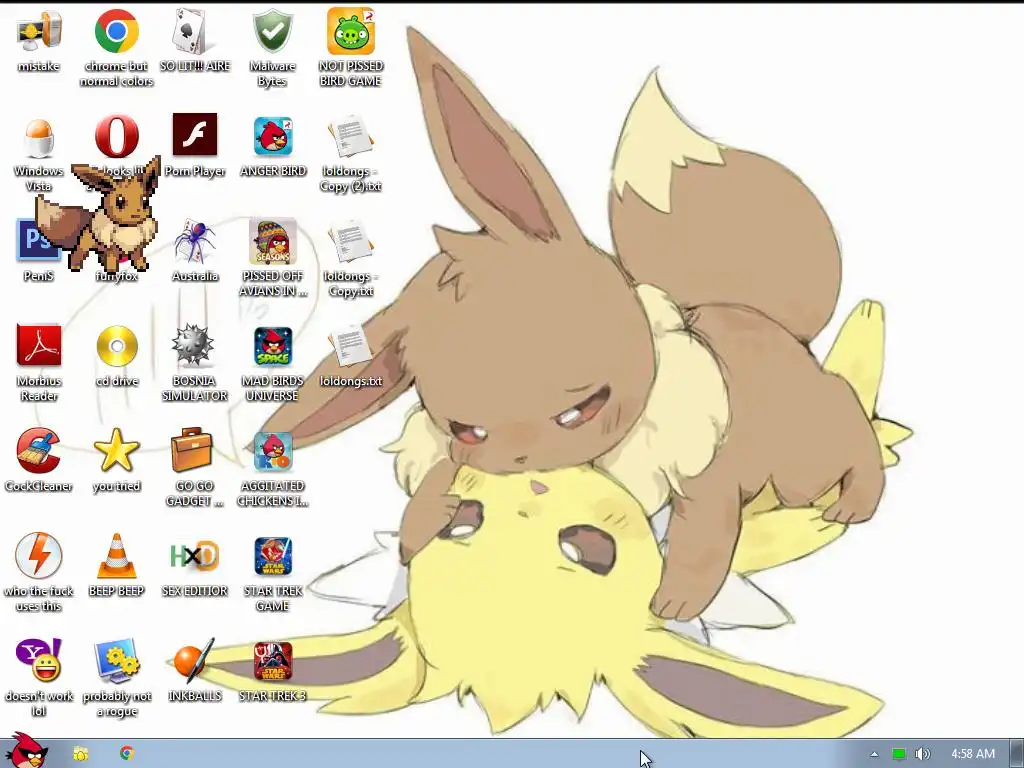Launch 'BEEP BEEP' VLC cone icon

[x=117, y=556]
